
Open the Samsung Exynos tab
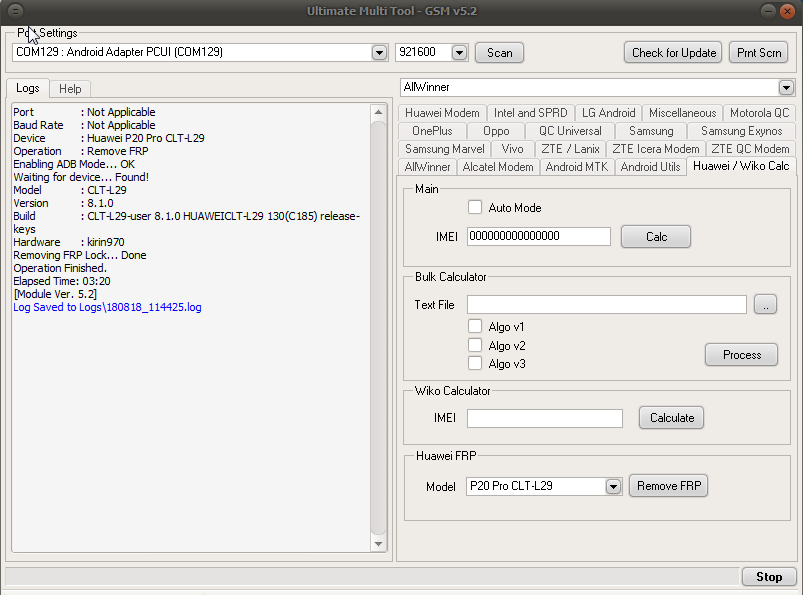[741, 131]
